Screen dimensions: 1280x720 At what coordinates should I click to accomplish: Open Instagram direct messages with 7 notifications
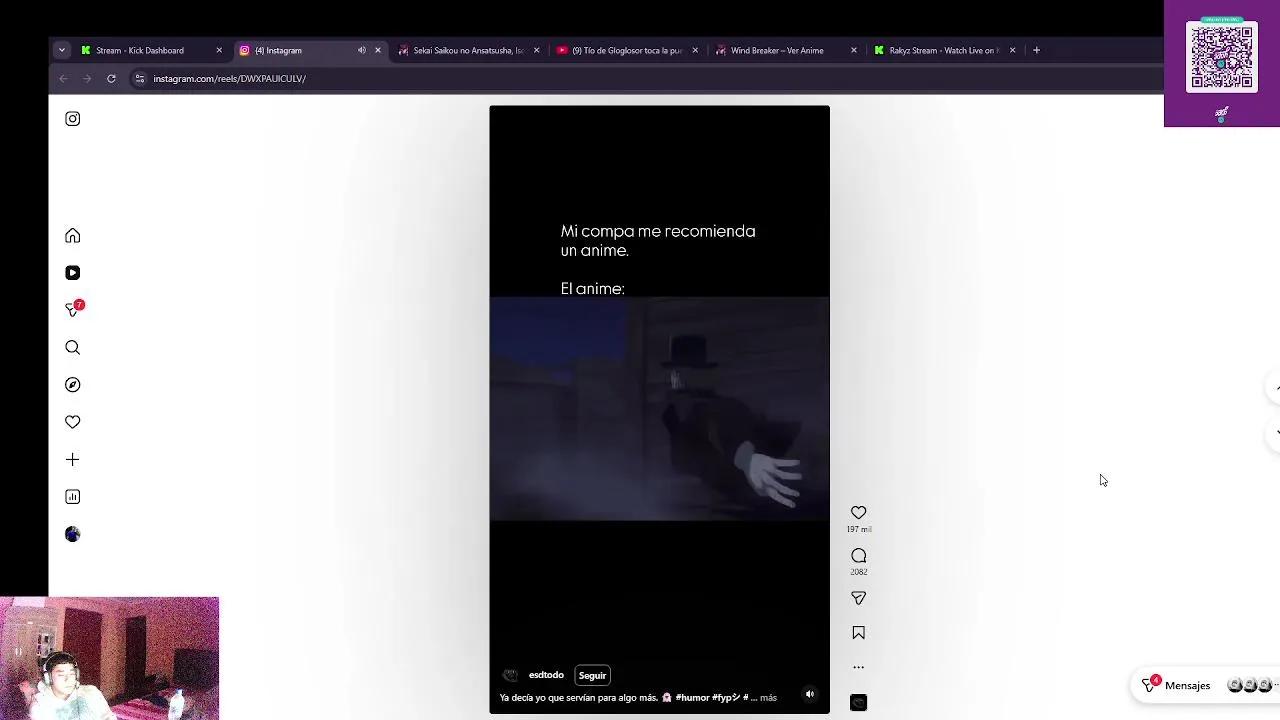click(72, 310)
